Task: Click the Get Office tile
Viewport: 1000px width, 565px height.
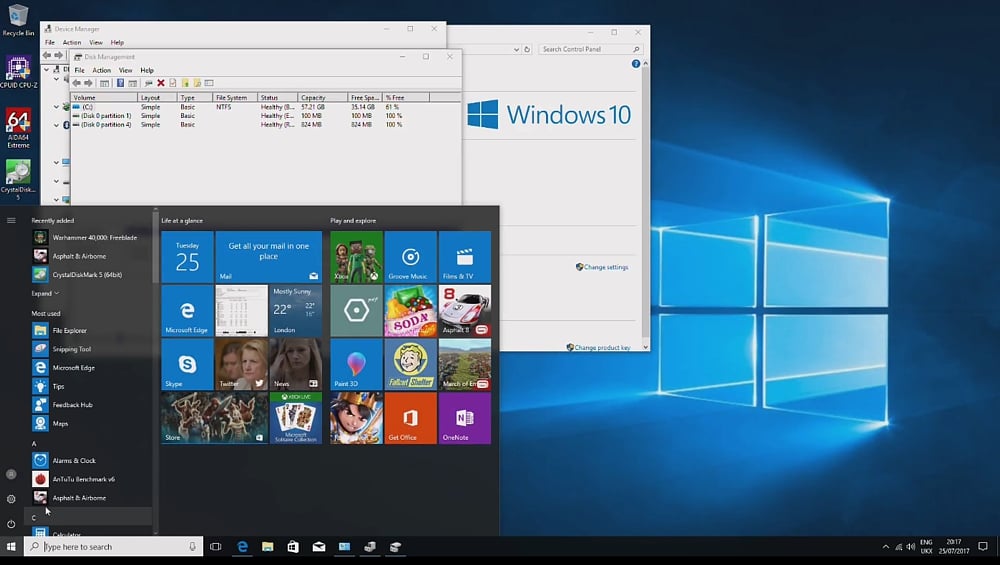Action: (x=410, y=418)
